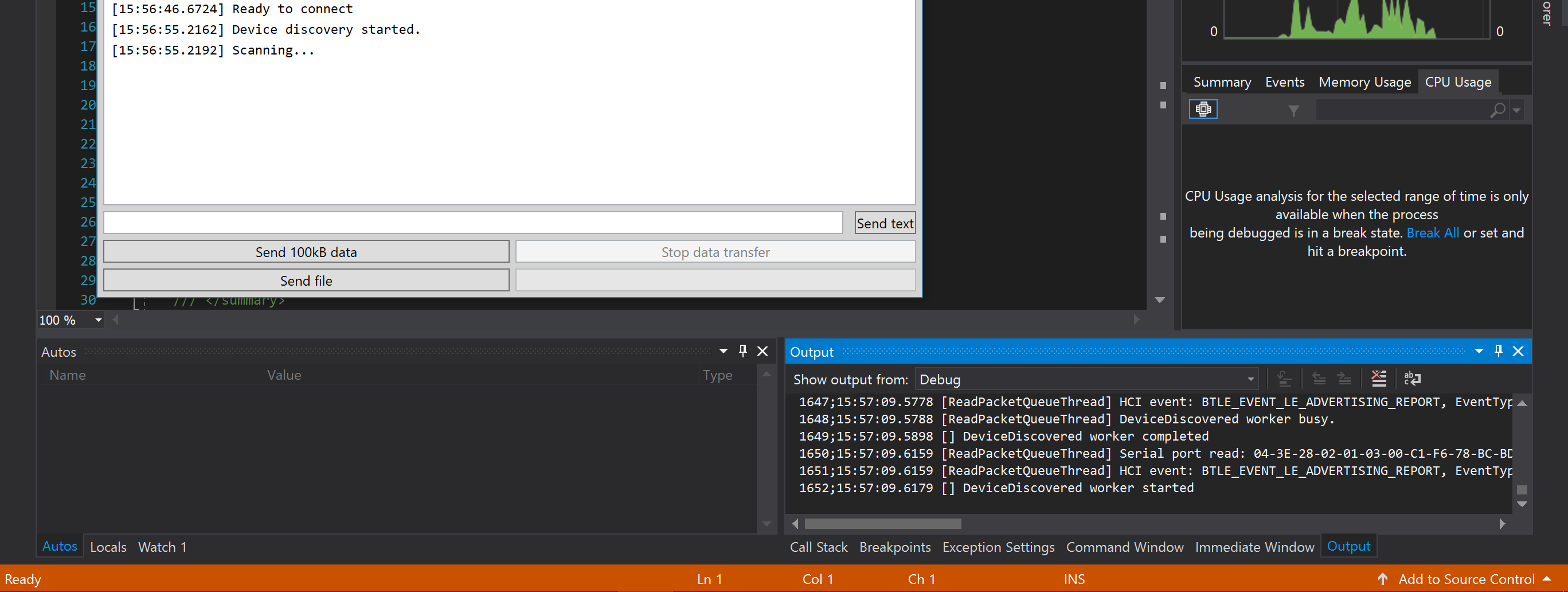Switch to the Locals tab
This screenshot has height=592, width=1568.
108,547
